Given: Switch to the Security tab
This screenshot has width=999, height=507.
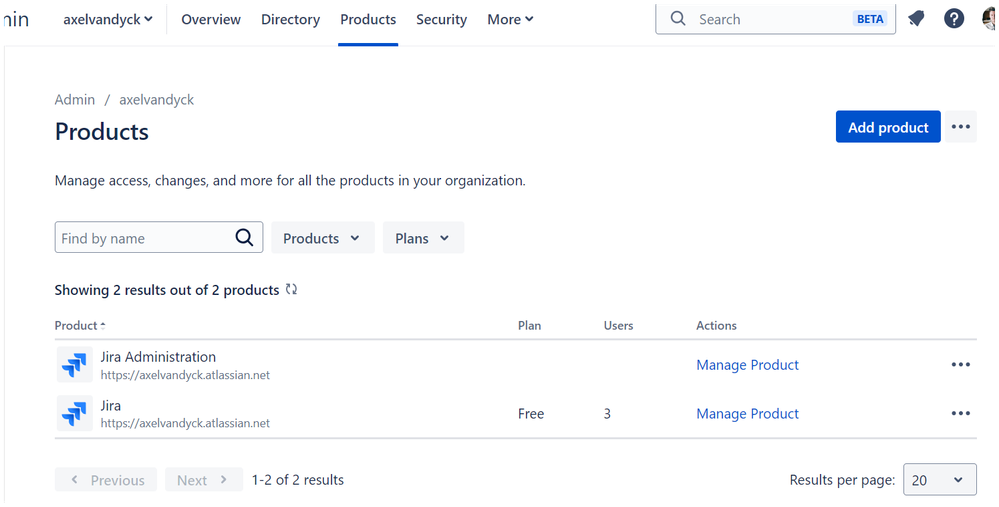Looking at the screenshot, I should coord(442,20).
